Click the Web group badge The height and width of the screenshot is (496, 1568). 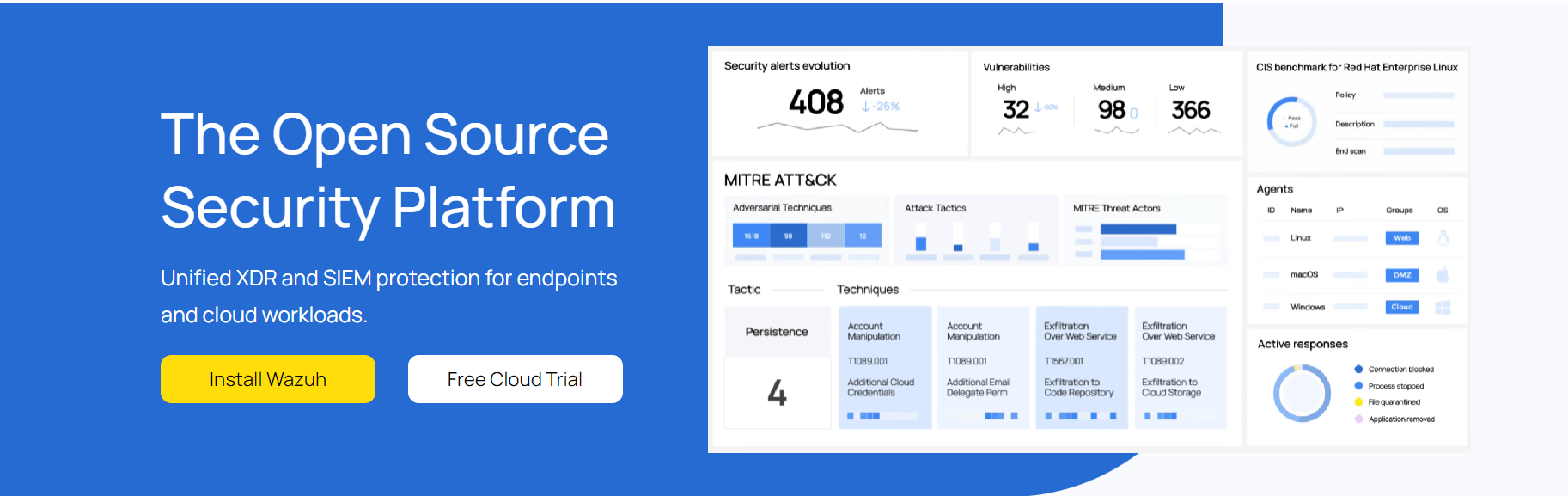pos(1402,238)
